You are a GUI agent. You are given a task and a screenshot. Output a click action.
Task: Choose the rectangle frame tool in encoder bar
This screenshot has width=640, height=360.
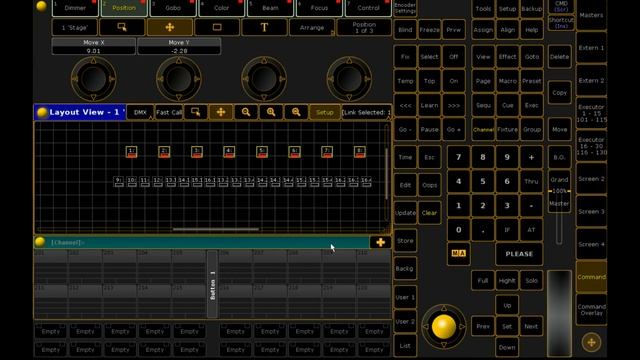[217, 27]
